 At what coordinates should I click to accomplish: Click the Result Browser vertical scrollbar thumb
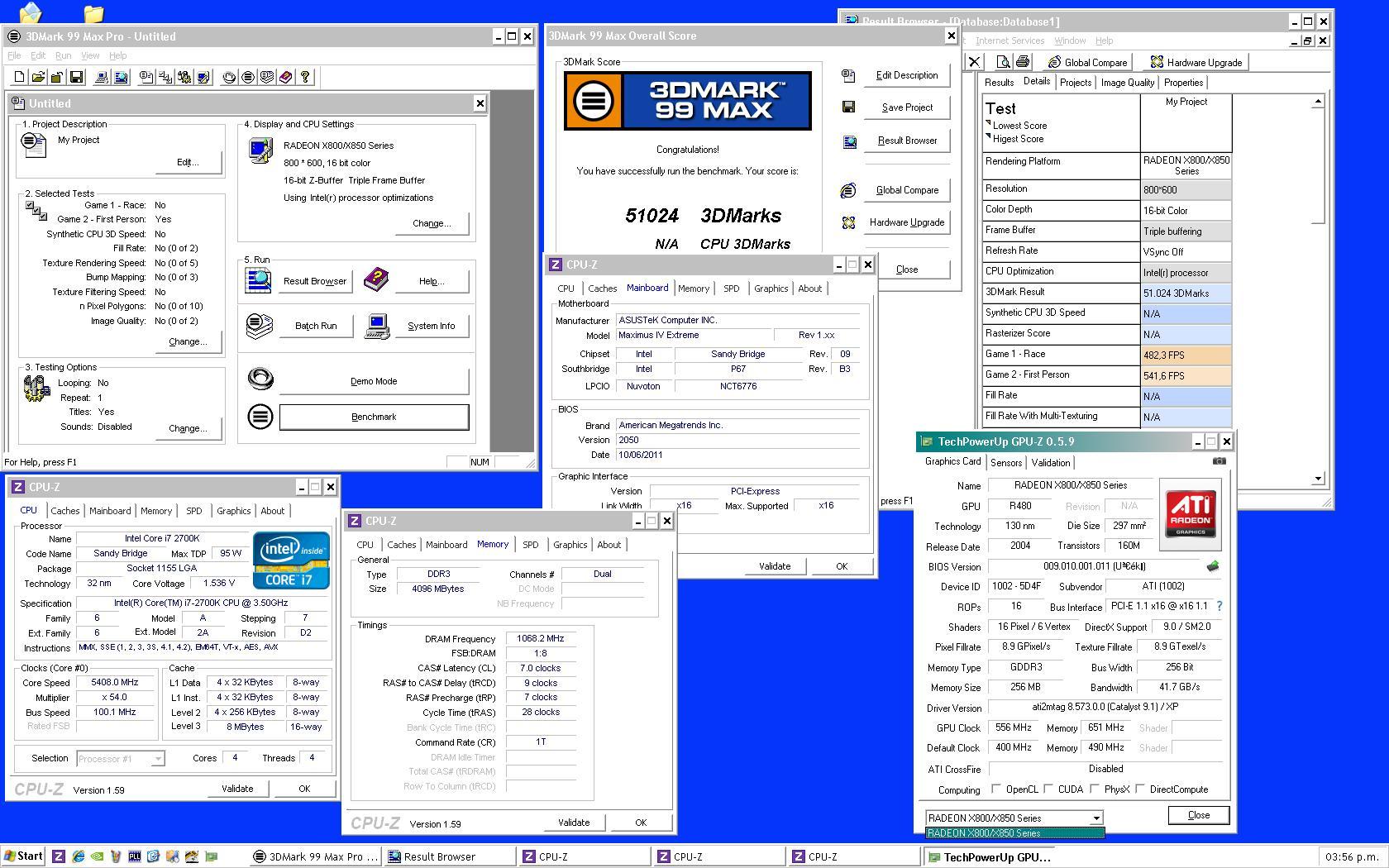pyautogui.click(x=1318, y=165)
